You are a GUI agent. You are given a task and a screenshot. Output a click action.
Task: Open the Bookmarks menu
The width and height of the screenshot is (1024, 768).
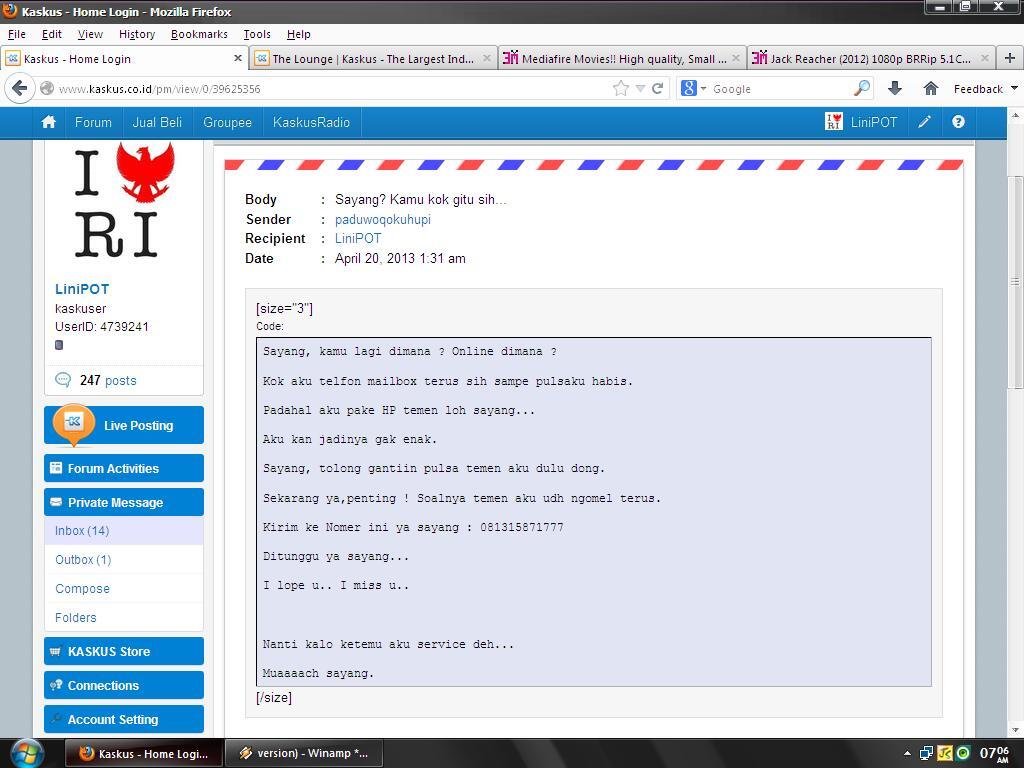199,34
